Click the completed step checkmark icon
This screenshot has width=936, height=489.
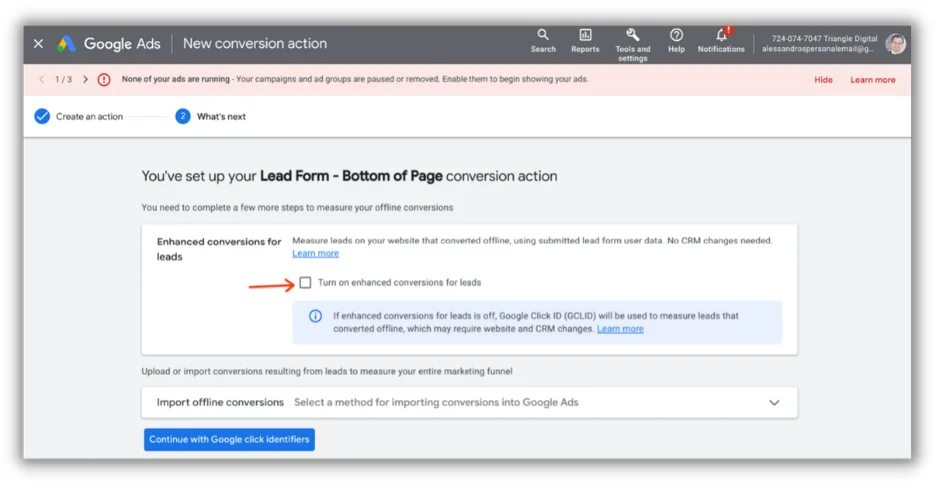tap(42, 116)
